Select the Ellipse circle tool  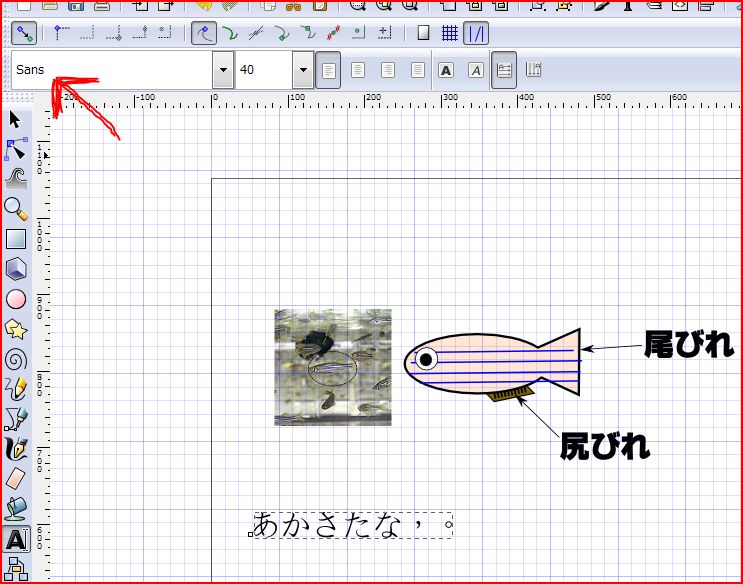(x=16, y=299)
